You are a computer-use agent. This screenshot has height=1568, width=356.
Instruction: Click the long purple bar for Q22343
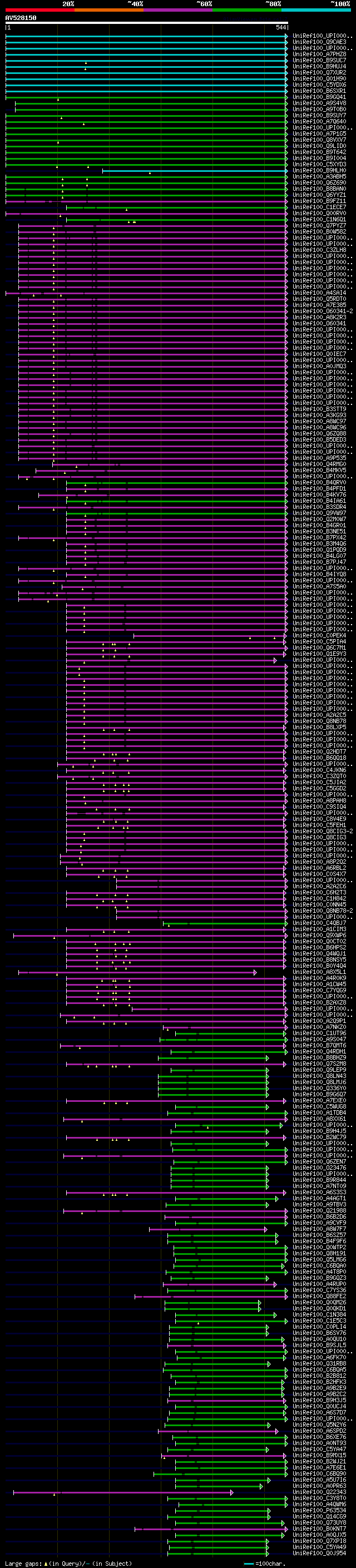pos(123,1492)
